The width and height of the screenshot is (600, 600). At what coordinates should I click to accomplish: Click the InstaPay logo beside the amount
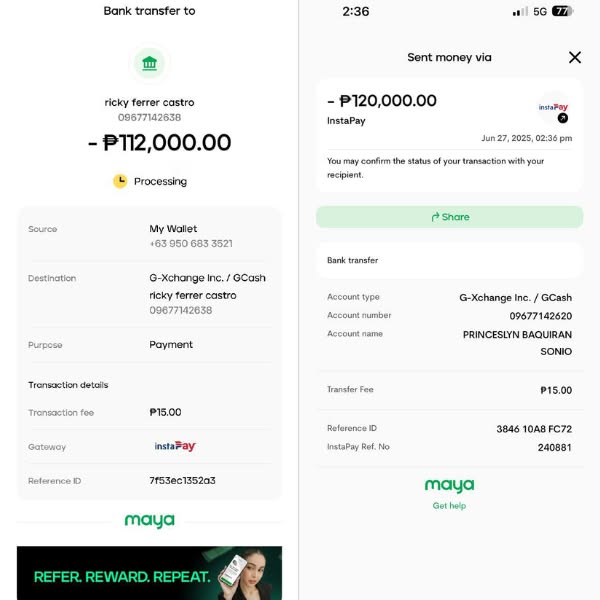pos(553,106)
